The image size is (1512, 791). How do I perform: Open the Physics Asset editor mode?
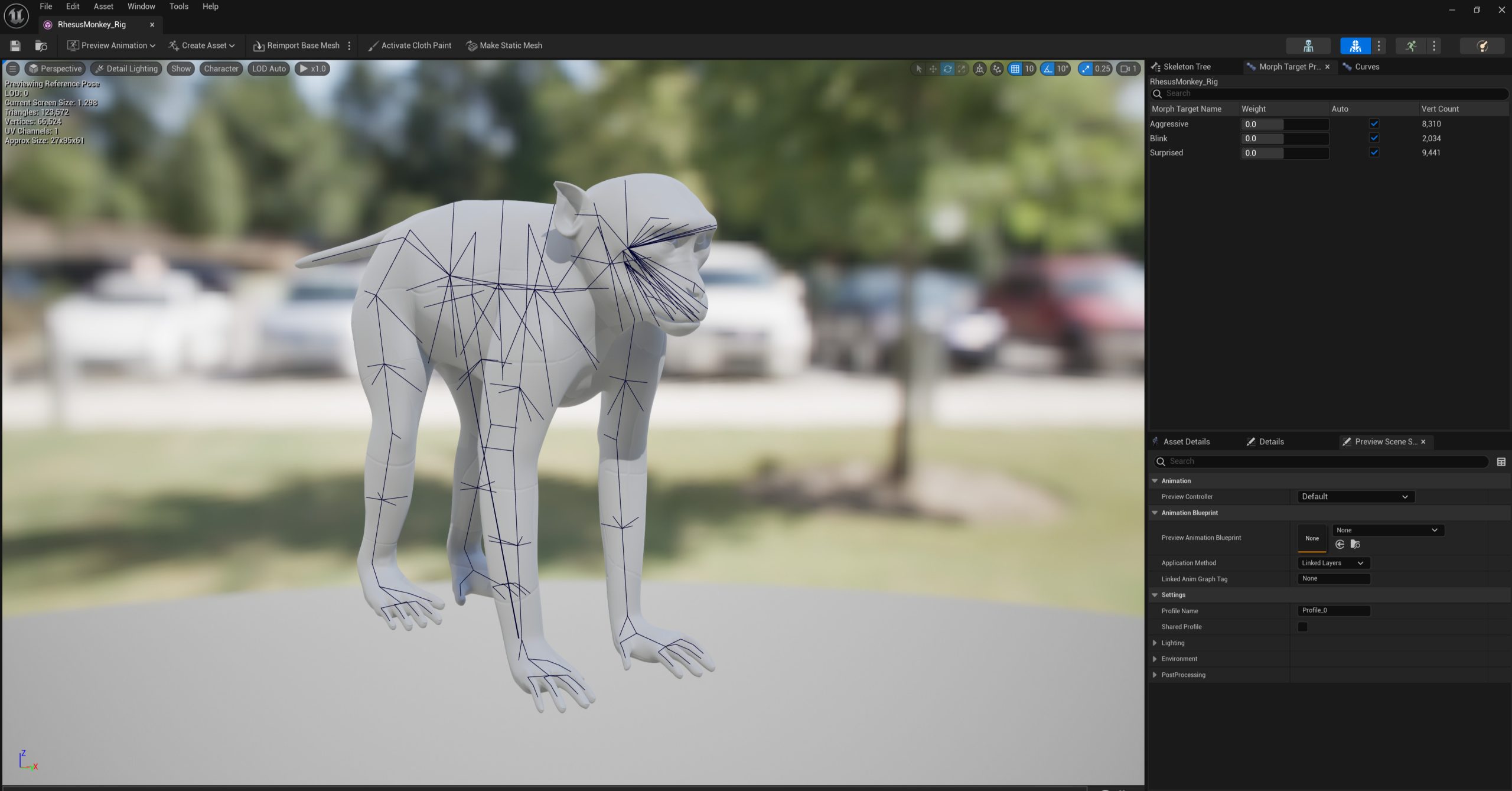(x=1483, y=45)
